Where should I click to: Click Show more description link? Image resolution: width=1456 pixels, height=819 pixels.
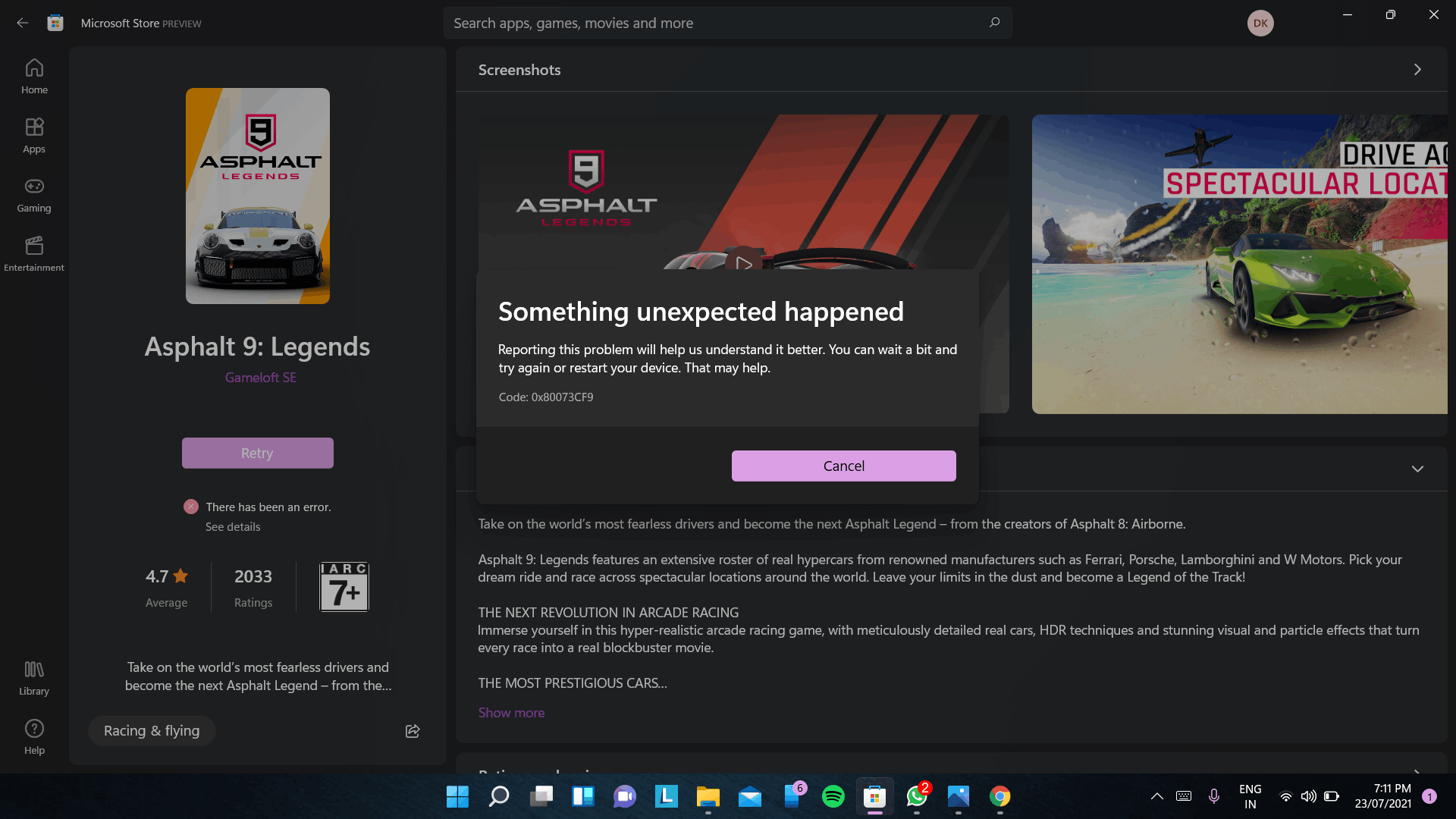click(511, 713)
